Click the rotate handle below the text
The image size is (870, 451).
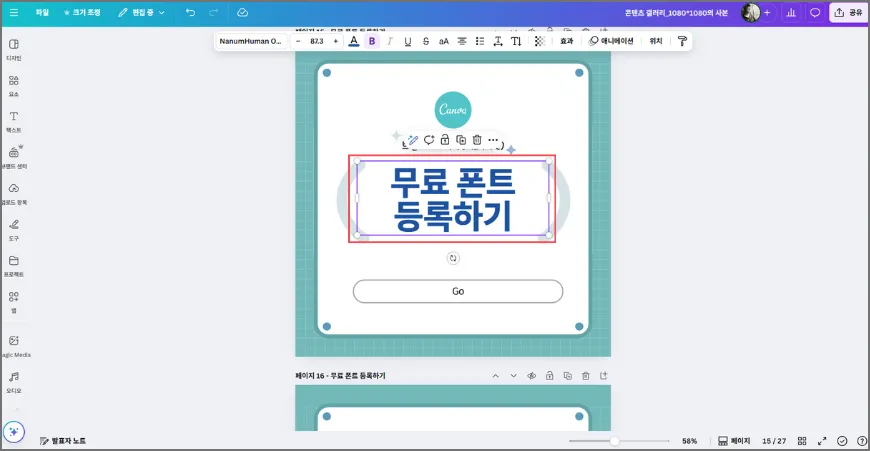(x=453, y=258)
